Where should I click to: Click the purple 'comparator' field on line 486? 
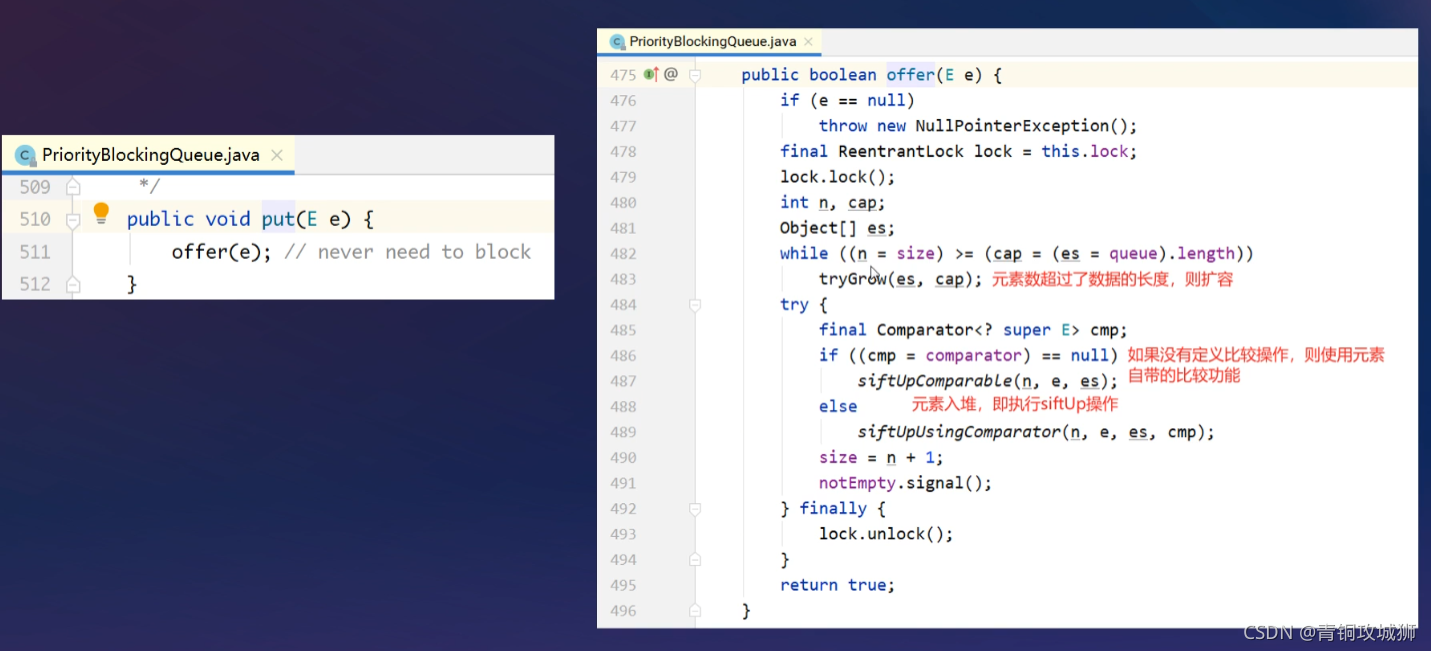(974, 356)
